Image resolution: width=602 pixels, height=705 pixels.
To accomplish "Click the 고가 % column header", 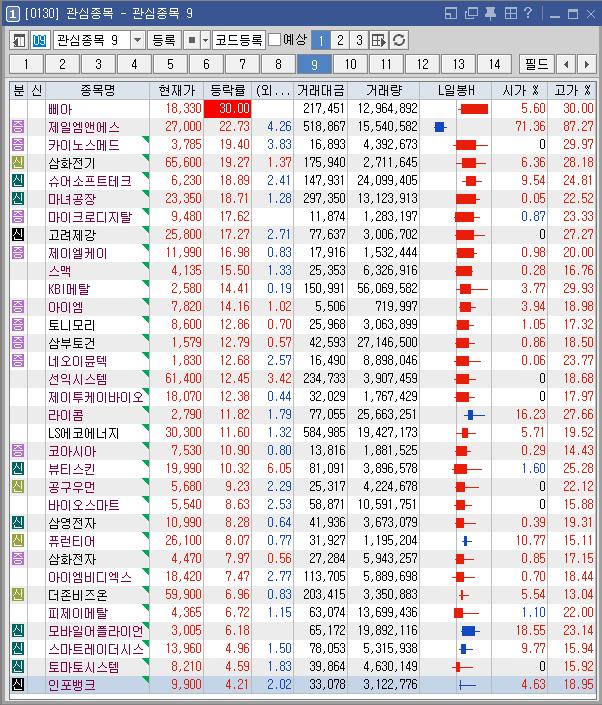I will [x=572, y=90].
